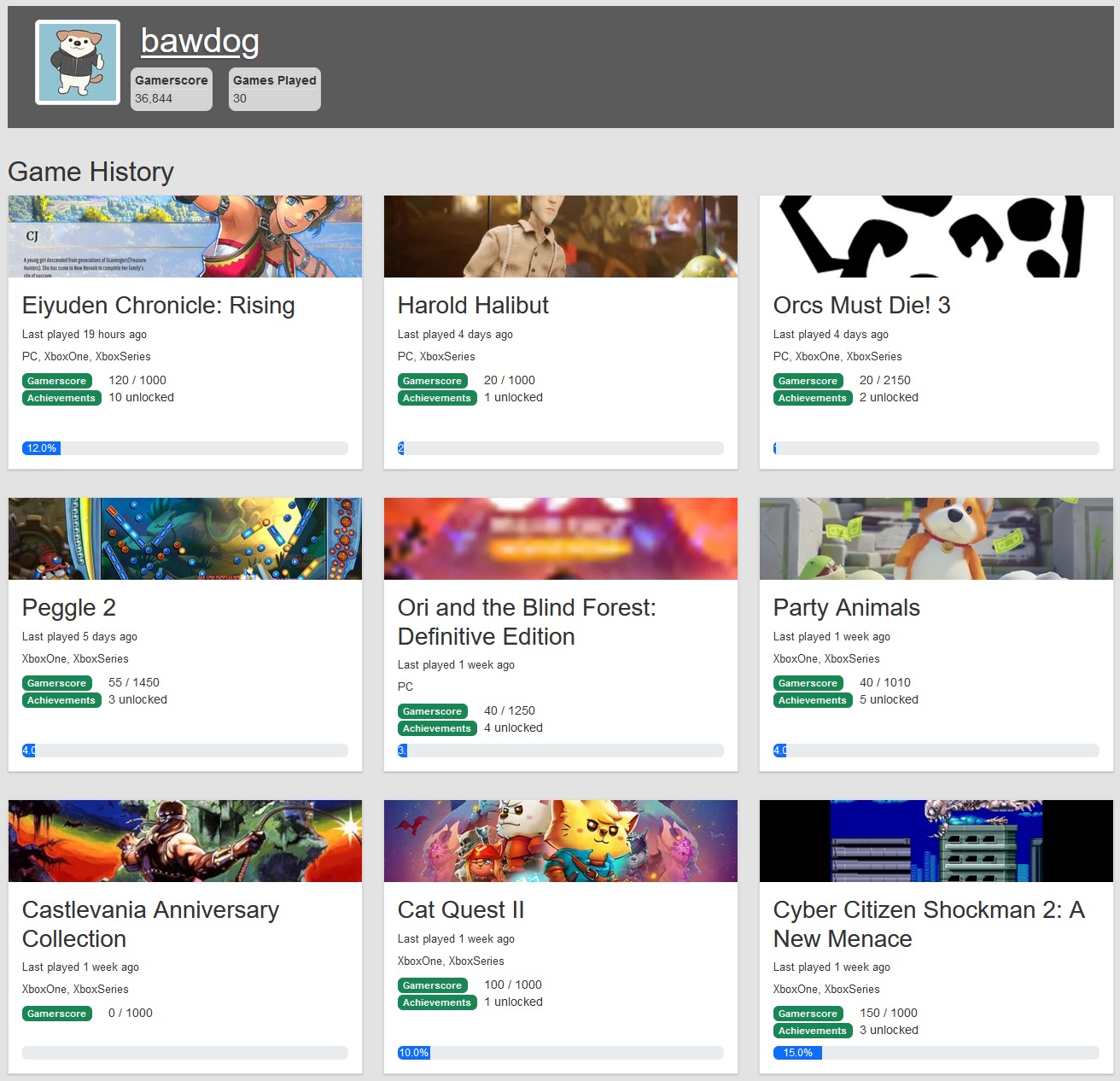
Task: Select the "40 / 1250" gamerscore value
Action: coord(510,710)
